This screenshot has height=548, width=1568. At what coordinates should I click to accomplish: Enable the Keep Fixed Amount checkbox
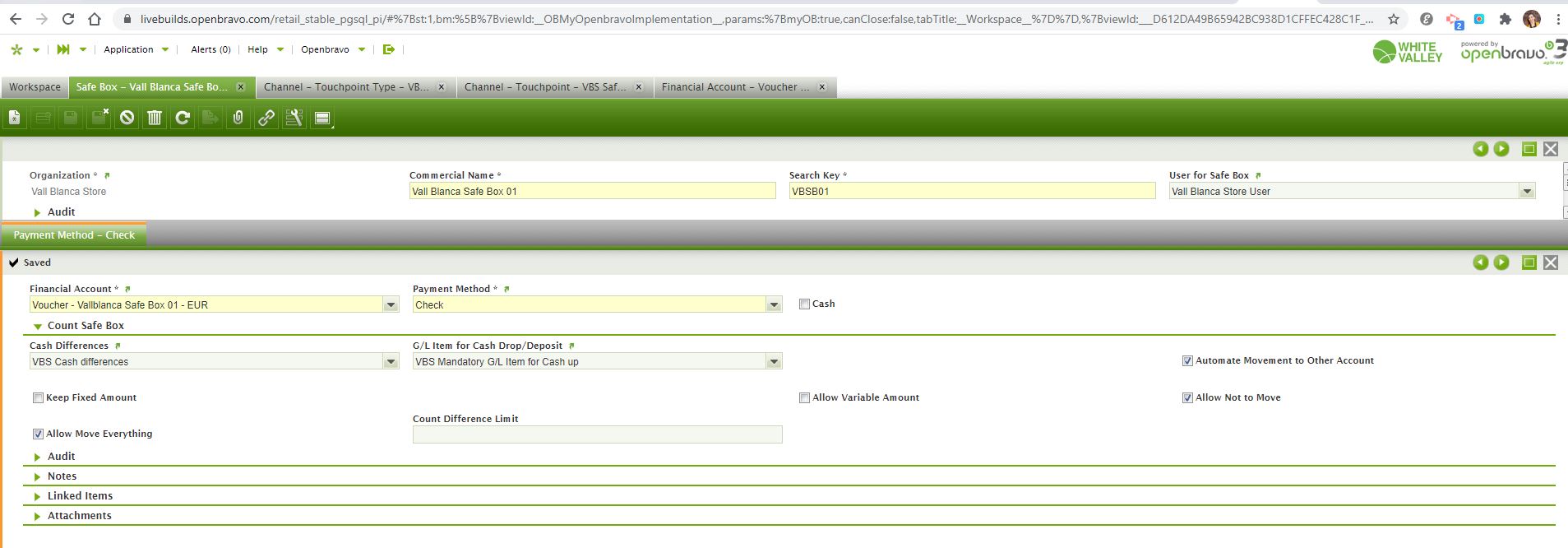[38, 397]
